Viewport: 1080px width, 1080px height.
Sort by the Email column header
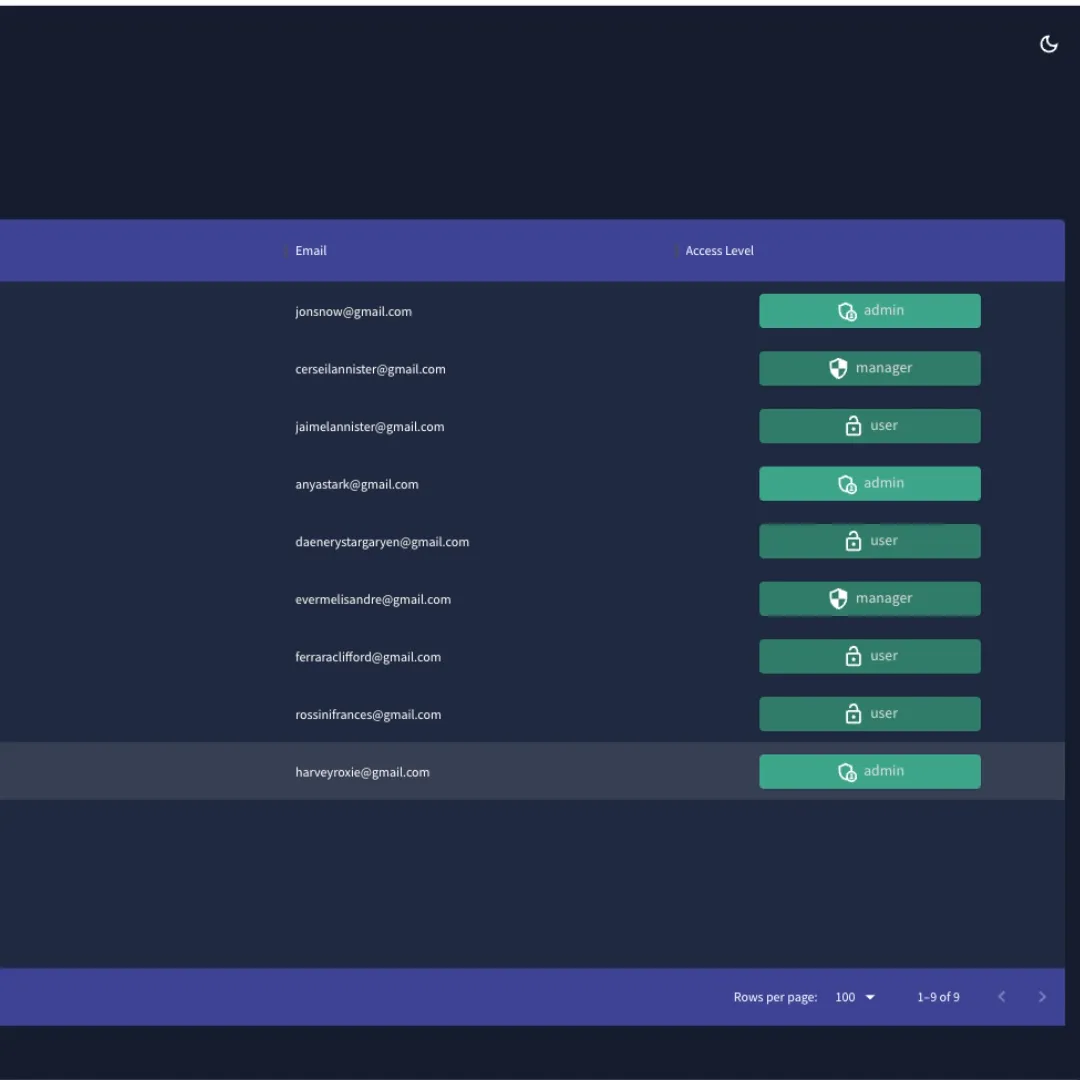311,251
